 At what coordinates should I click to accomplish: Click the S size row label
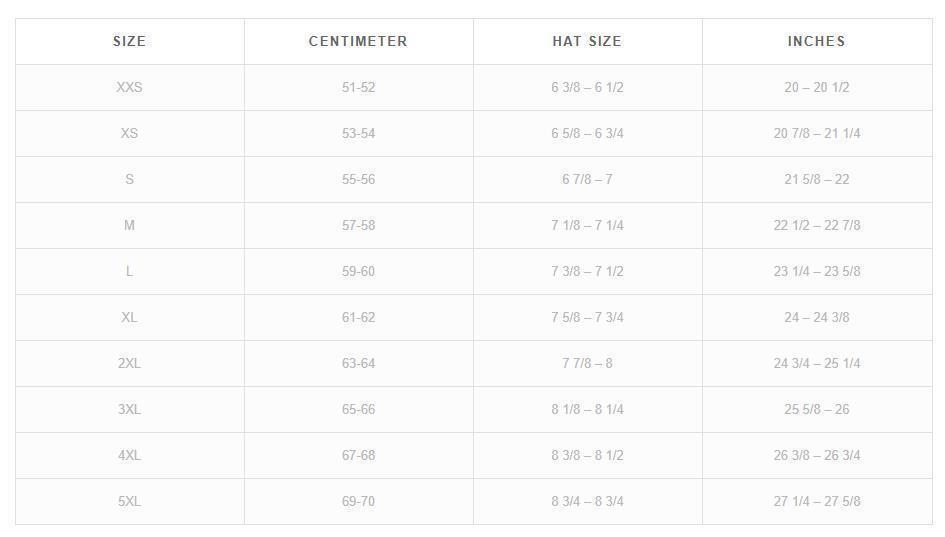(129, 179)
